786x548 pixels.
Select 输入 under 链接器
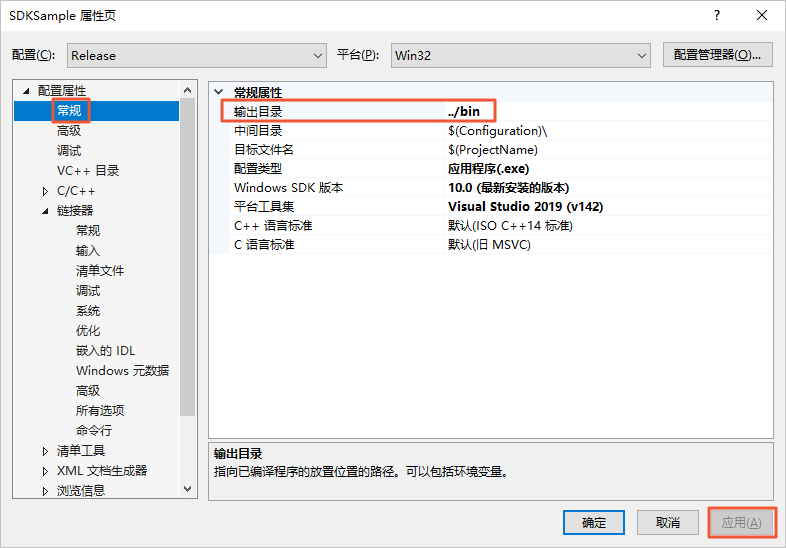pyautogui.click(x=88, y=251)
